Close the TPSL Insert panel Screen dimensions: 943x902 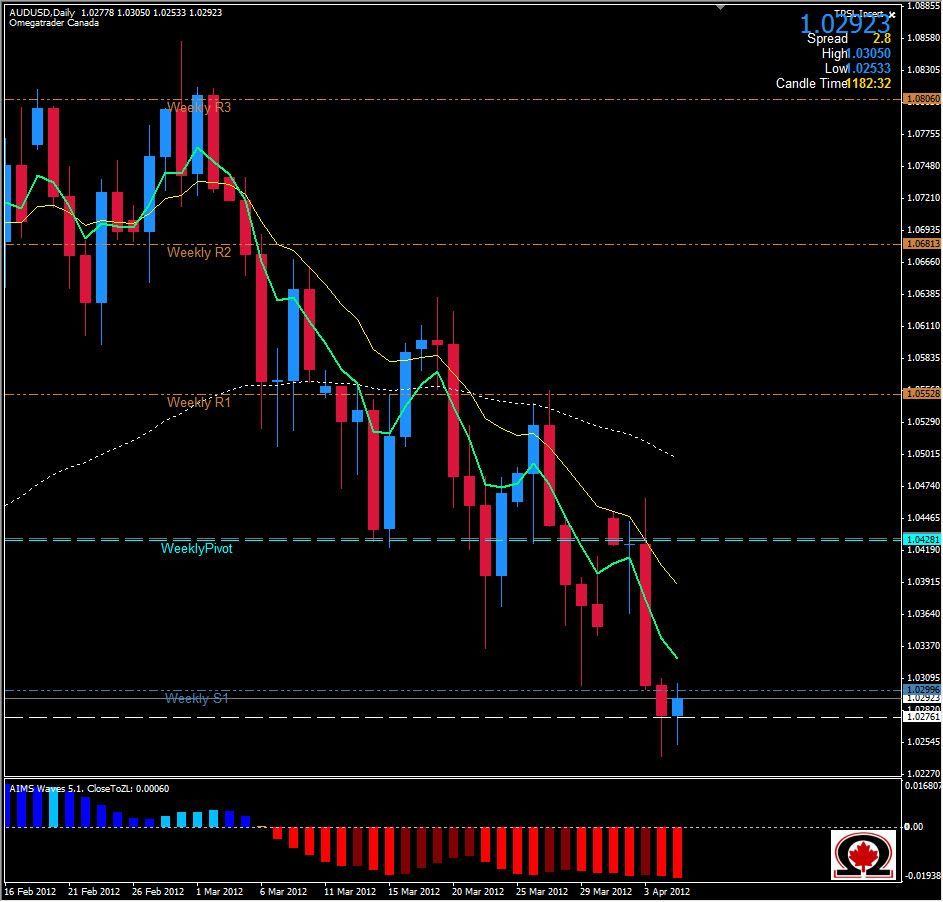point(893,14)
